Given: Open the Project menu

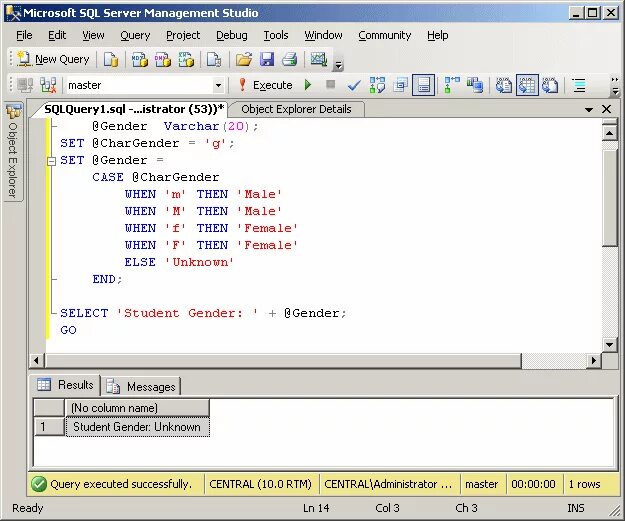Looking at the screenshot, I should 183,35.
